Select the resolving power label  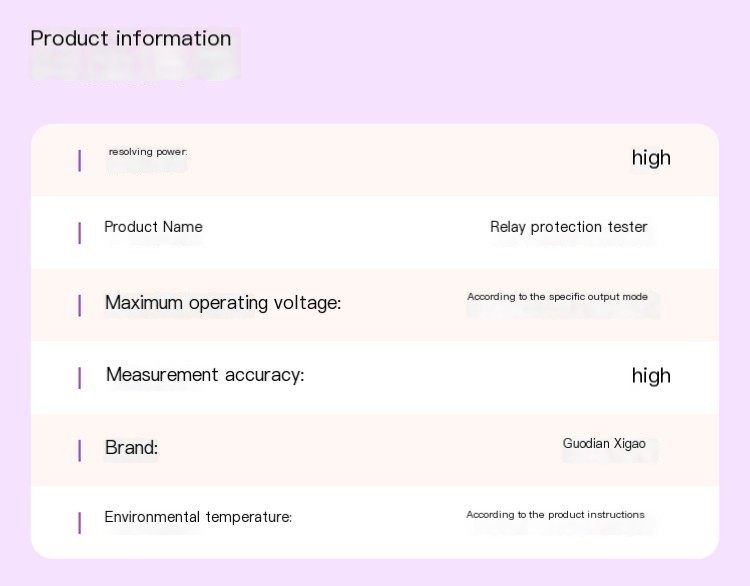(148, 152)
